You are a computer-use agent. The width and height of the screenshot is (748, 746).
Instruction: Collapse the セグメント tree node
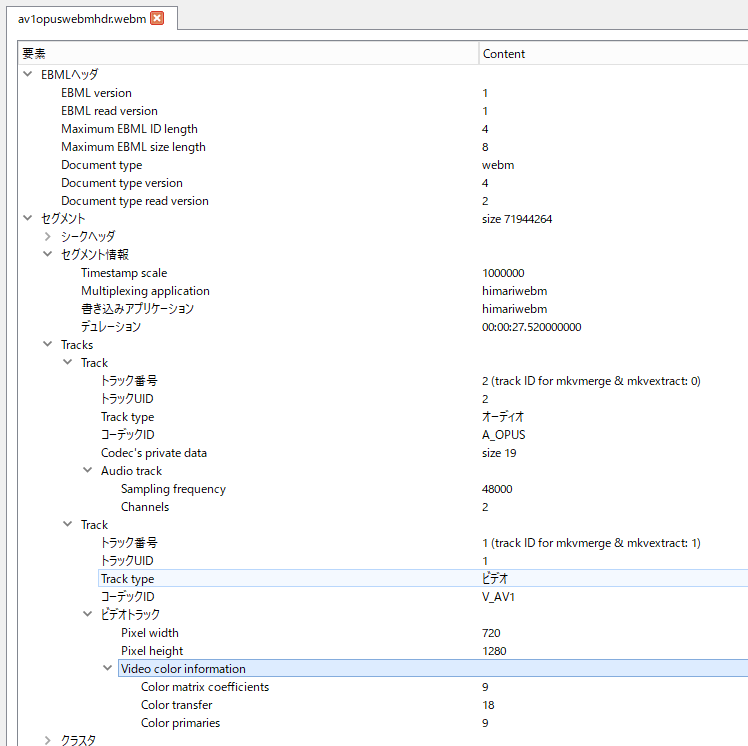pos(28,219)
